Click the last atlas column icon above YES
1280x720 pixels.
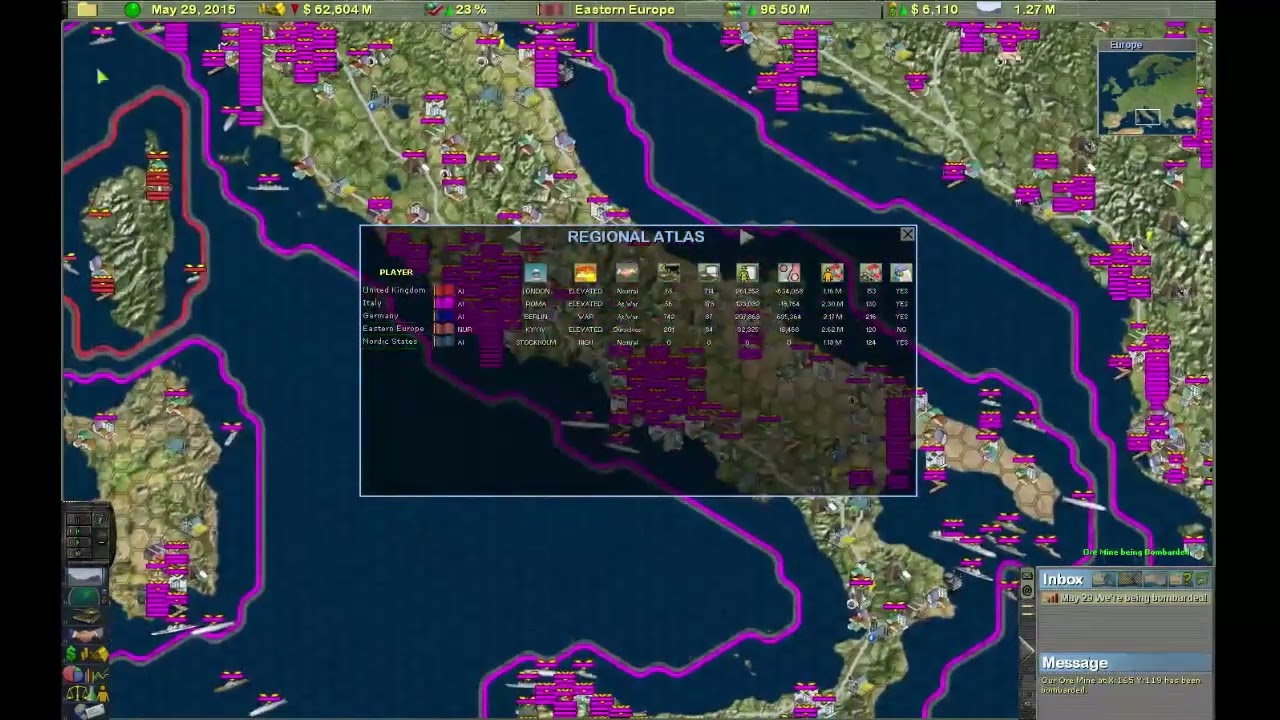coord(901,273)
